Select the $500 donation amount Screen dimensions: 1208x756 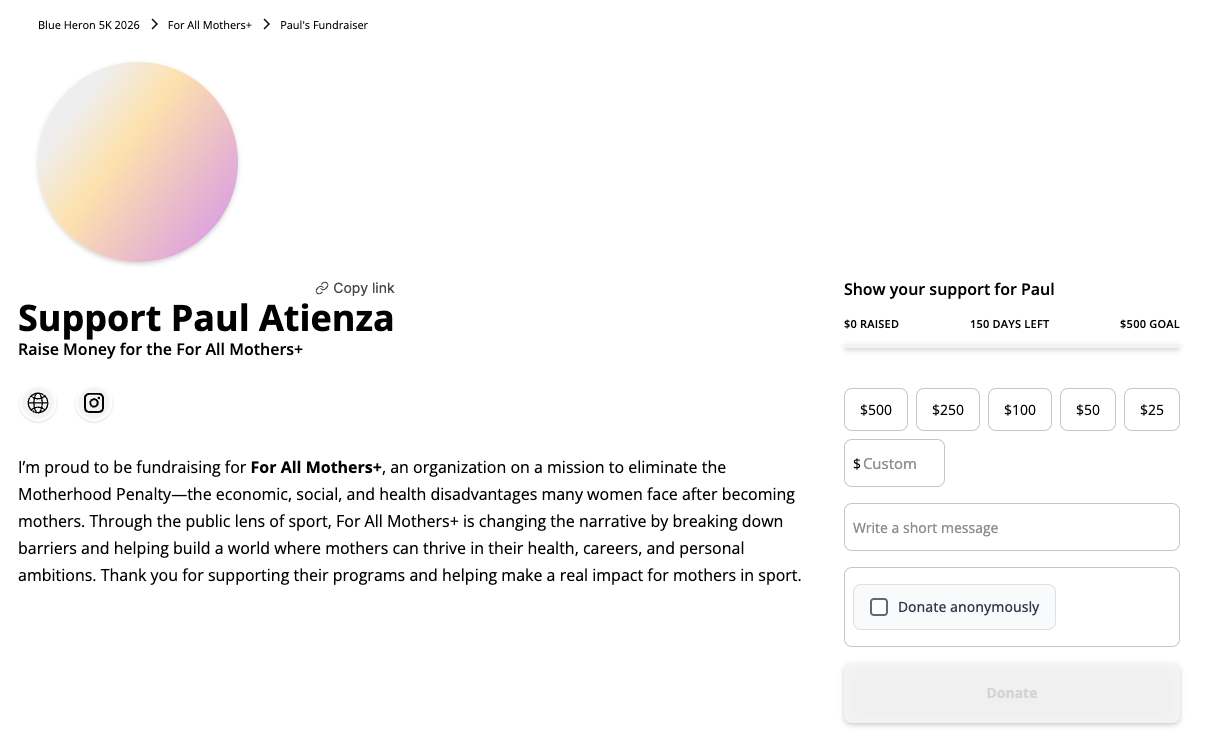tap(876, 410)
